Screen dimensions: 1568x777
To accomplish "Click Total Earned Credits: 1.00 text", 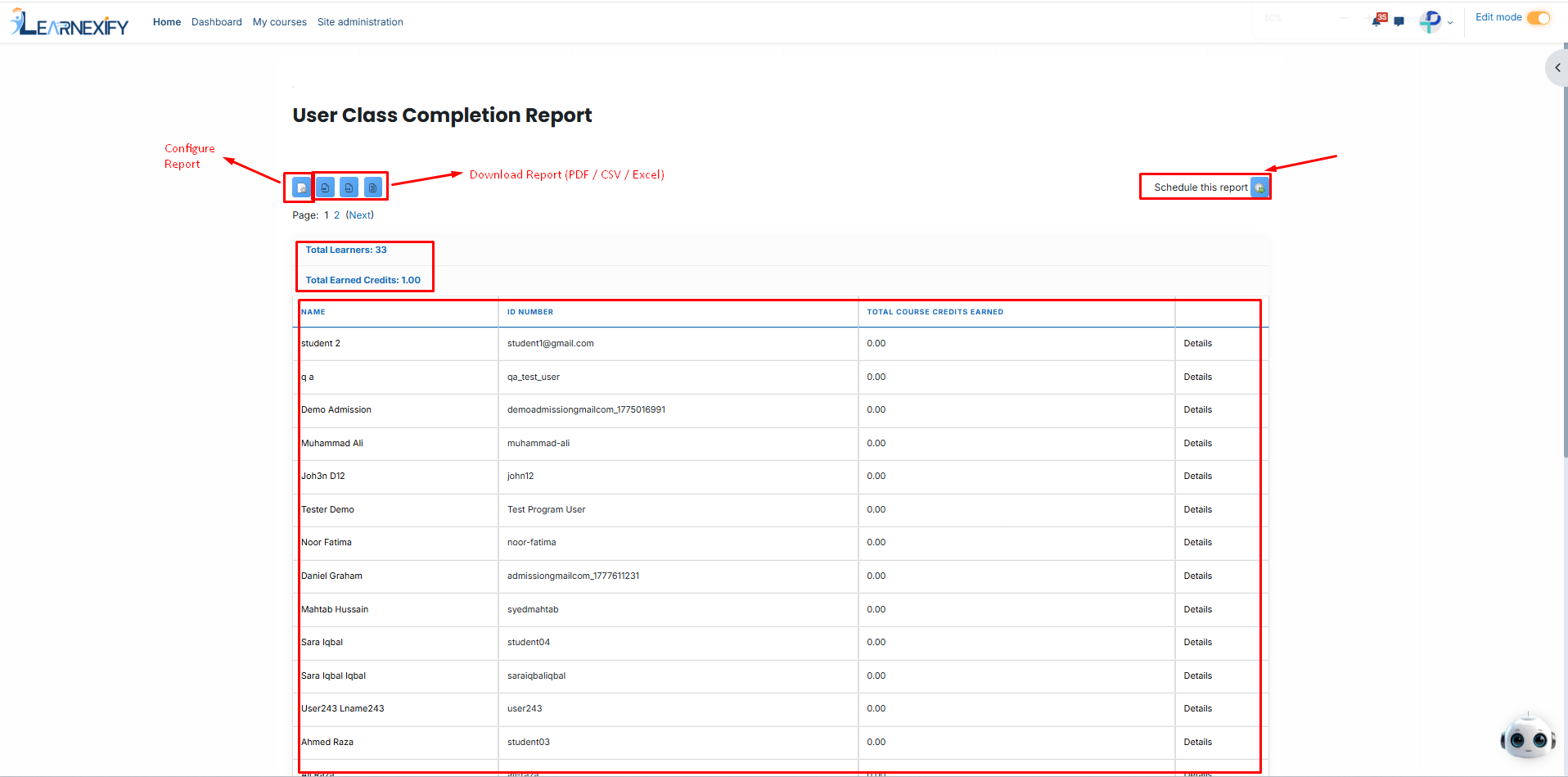I will click(x=363, y=280).
